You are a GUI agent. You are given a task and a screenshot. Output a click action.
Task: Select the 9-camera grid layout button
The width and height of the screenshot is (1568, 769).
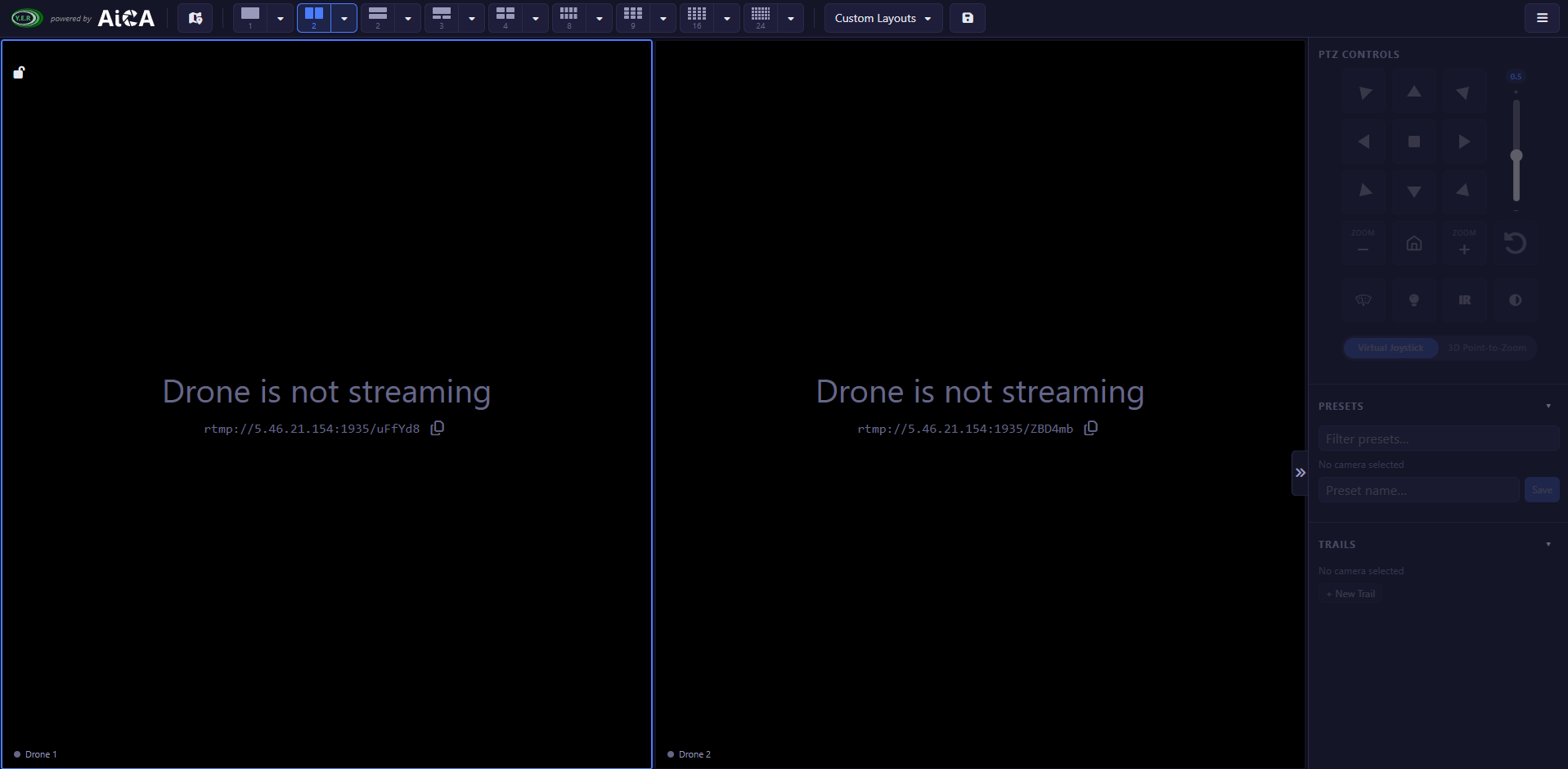pos(633,18)
